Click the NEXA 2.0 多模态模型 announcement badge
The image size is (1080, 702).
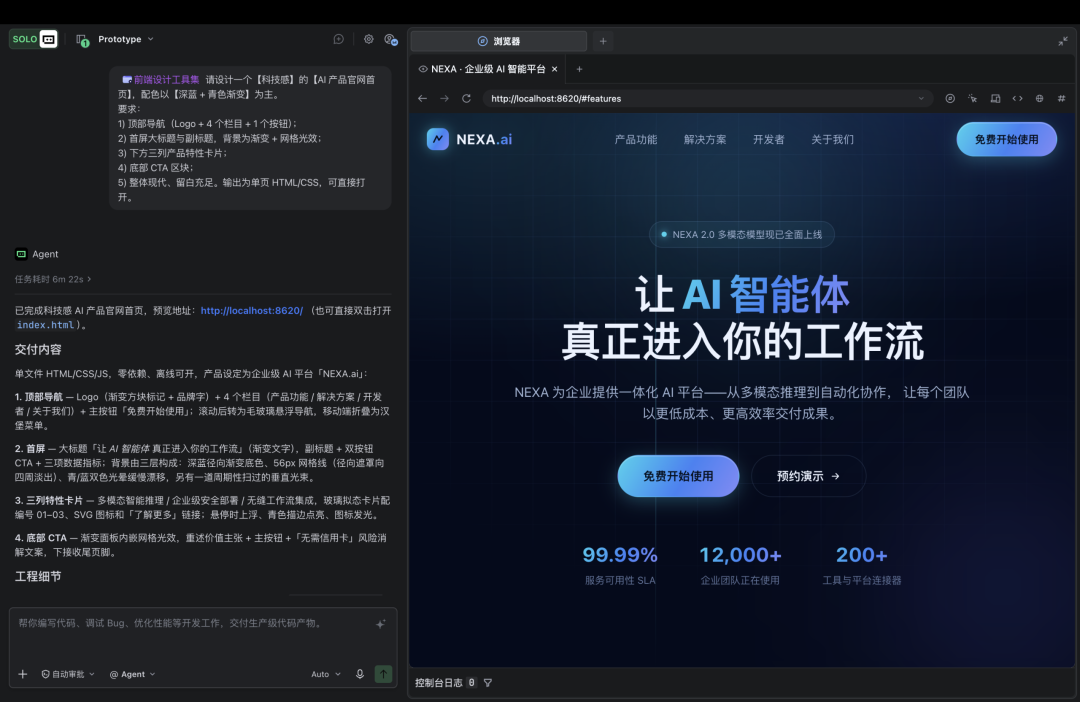pos(741,234)
